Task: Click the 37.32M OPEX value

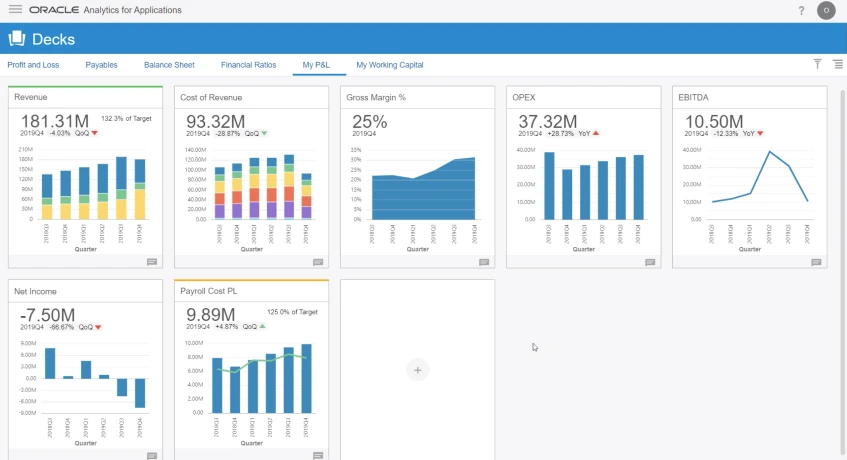Action: pyautogui.click(x=548, y=121)
